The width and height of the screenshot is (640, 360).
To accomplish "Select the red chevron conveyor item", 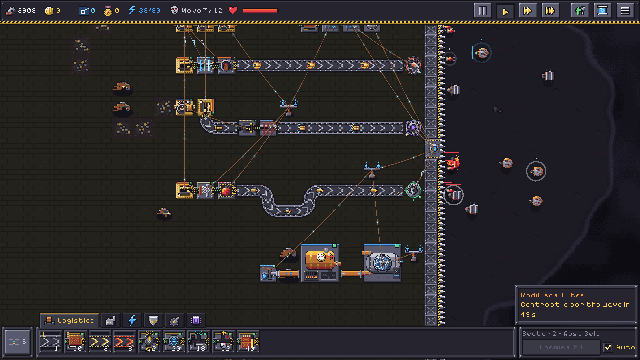I will (x=124, y=342).
